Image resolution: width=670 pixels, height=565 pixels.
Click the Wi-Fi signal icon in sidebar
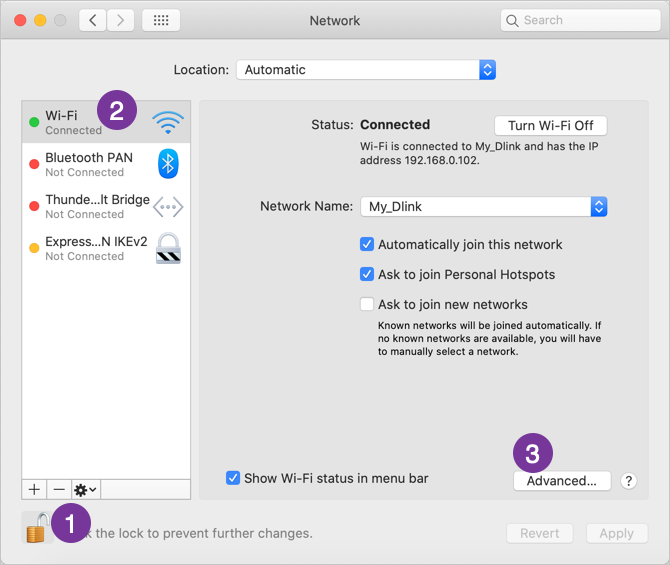pyautogui.click(x=168, y=122)
